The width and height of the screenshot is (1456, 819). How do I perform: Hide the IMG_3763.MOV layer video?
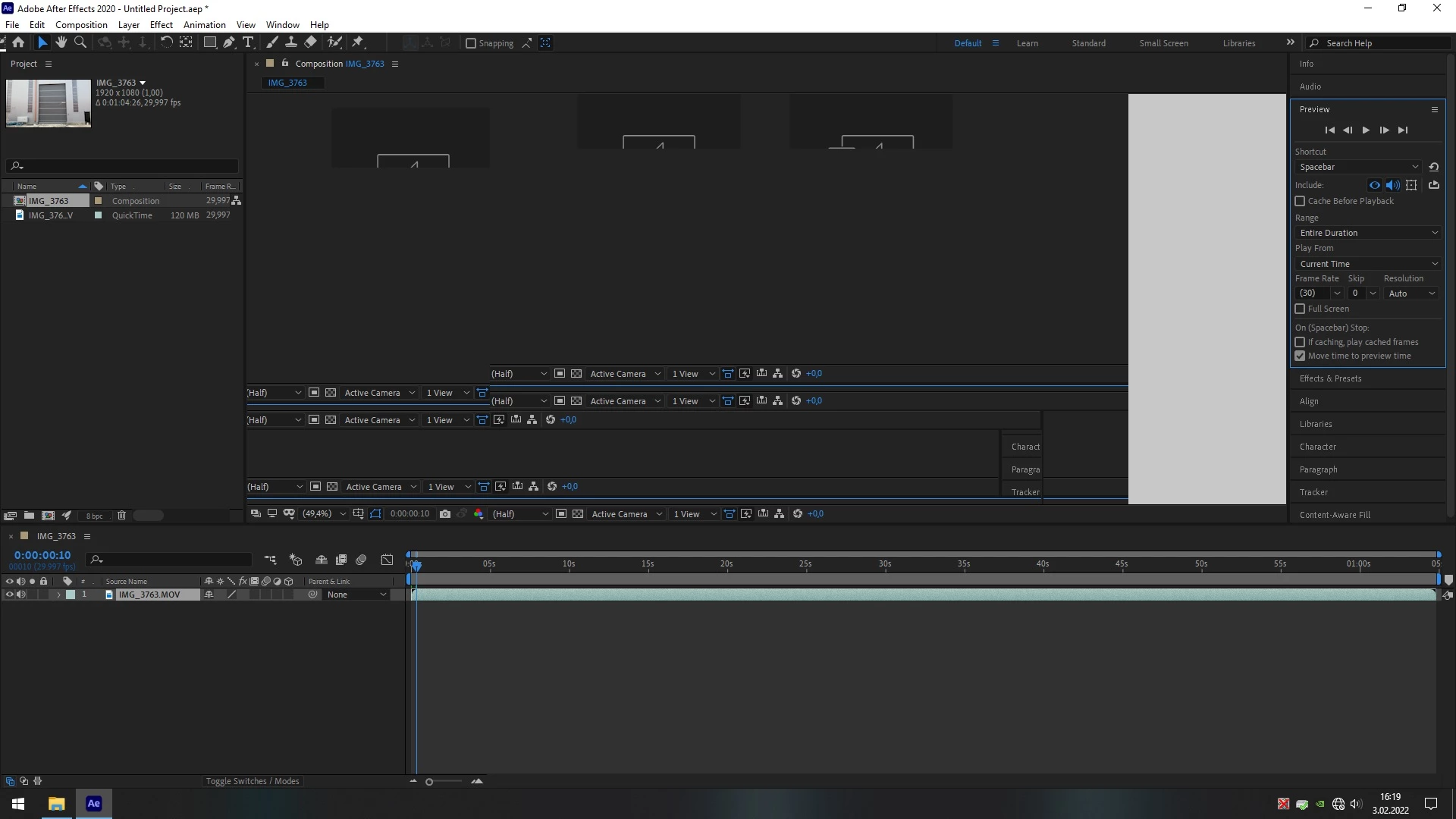[9, 595]
